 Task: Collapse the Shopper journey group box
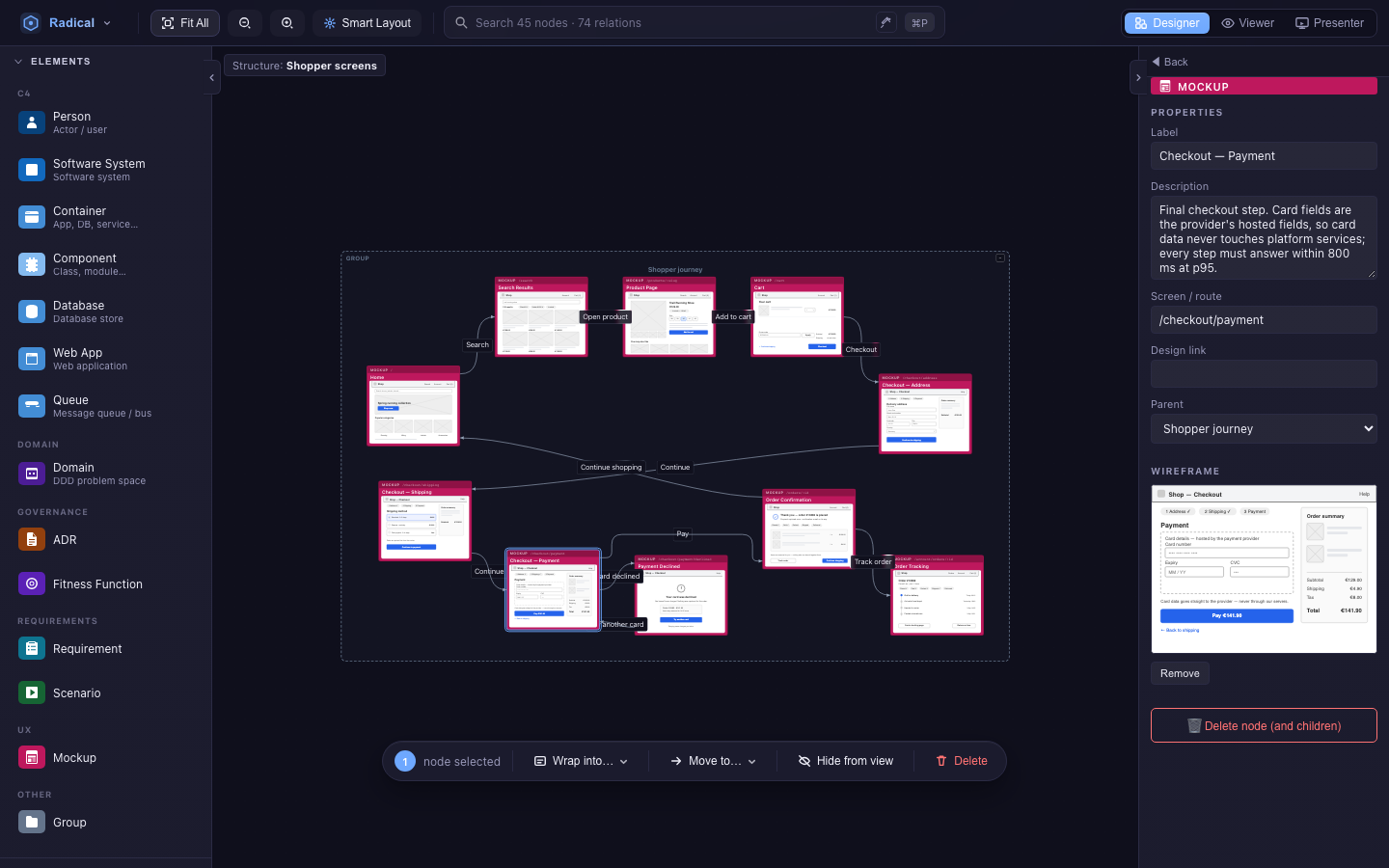pos(1000,258)
